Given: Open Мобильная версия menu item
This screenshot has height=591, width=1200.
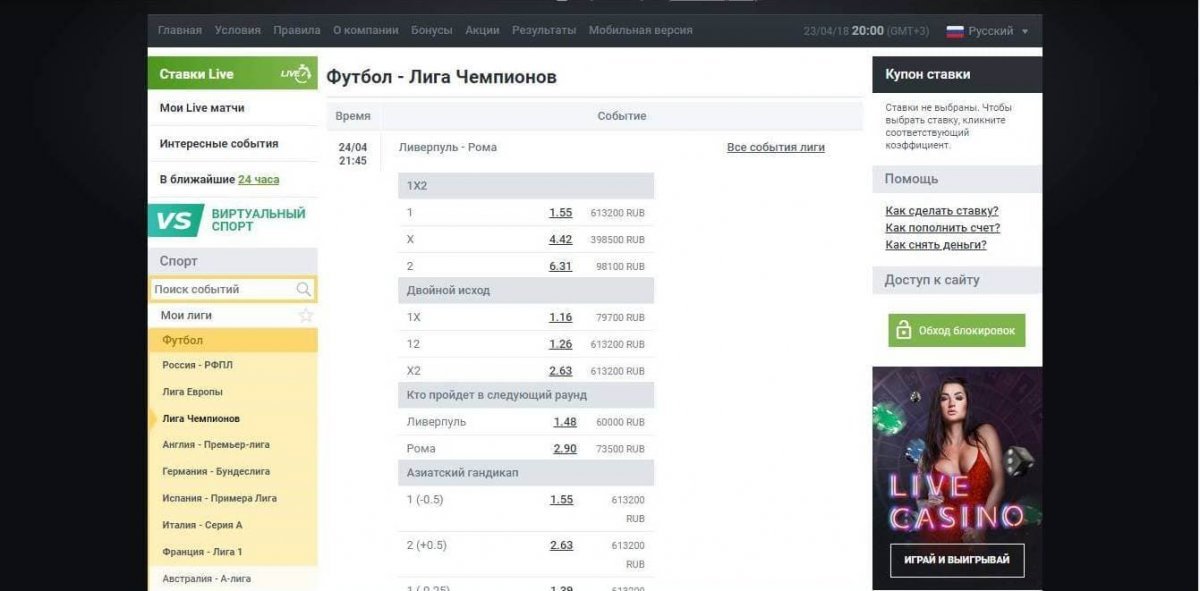Looking at the screenshot, I should click(641, 30).
